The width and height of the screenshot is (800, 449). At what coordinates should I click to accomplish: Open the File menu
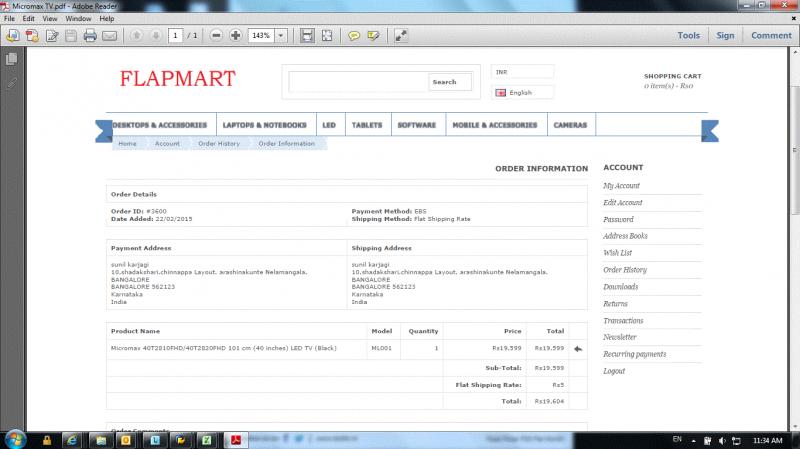(x=9, y=18)
